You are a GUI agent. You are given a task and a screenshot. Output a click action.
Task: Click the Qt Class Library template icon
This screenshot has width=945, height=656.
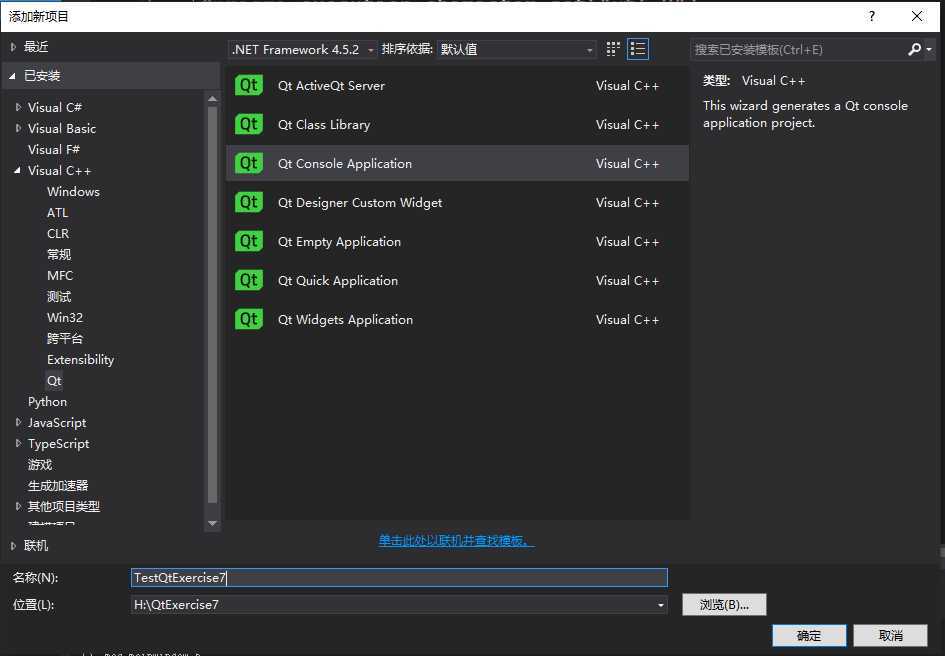[249, 124]
